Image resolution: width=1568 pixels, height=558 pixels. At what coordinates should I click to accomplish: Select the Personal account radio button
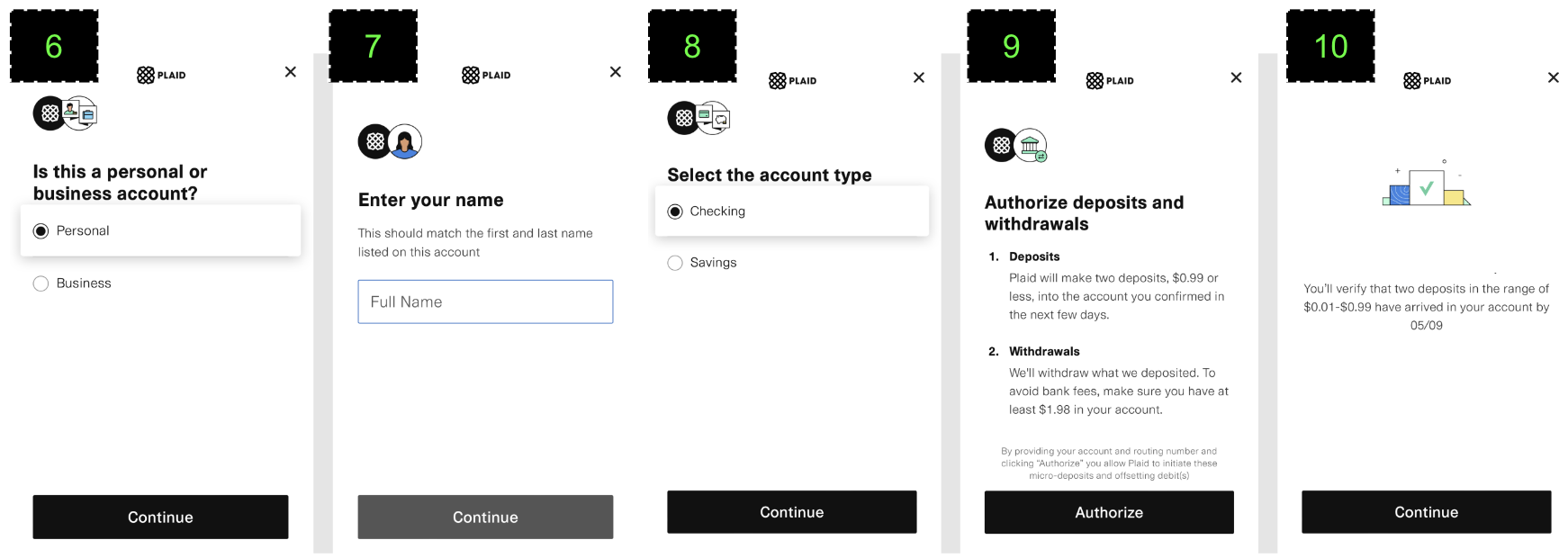(x=41, y=230)
